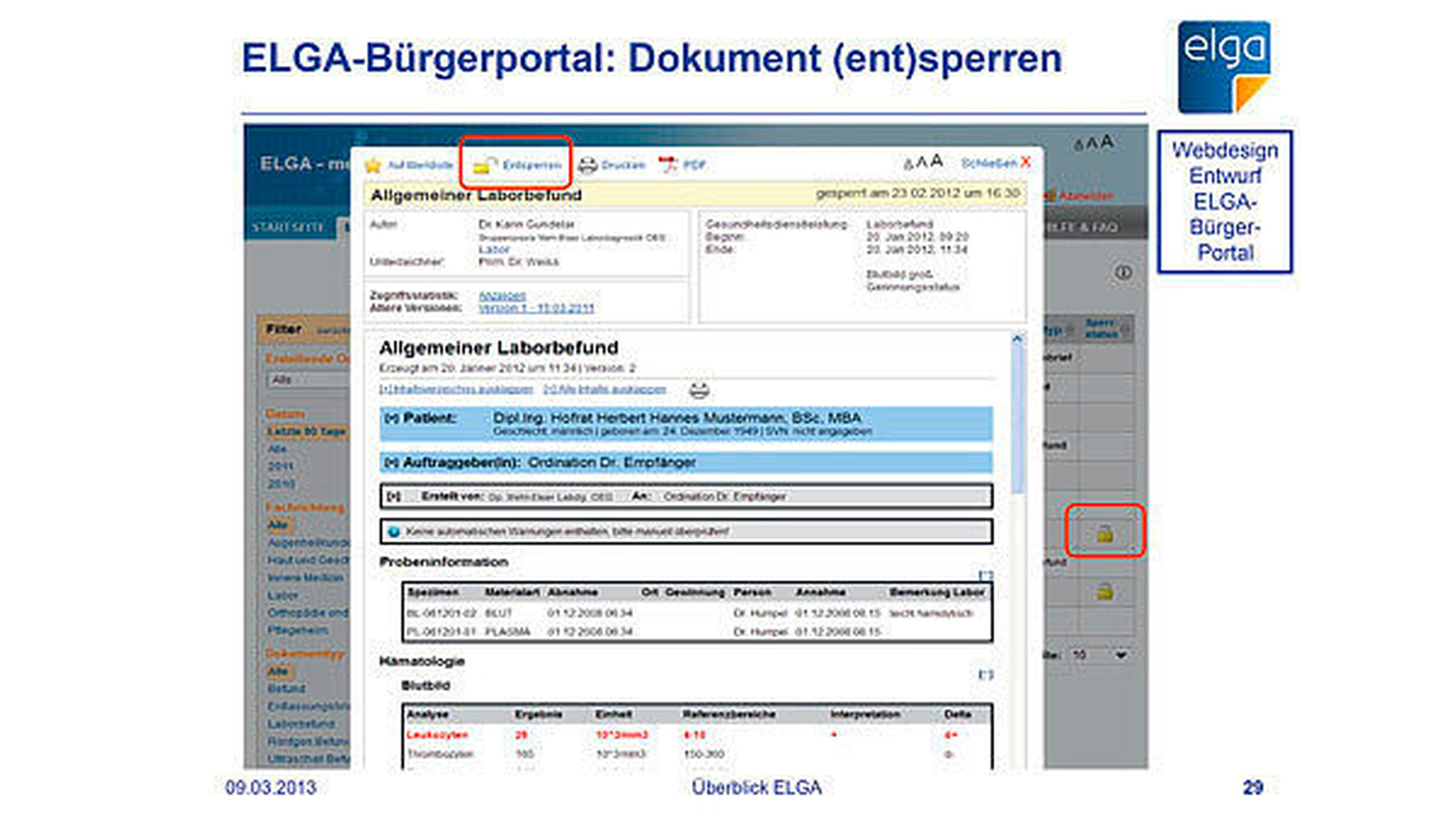Click the PDF file icon in toolbar

[x=668, y=165]
